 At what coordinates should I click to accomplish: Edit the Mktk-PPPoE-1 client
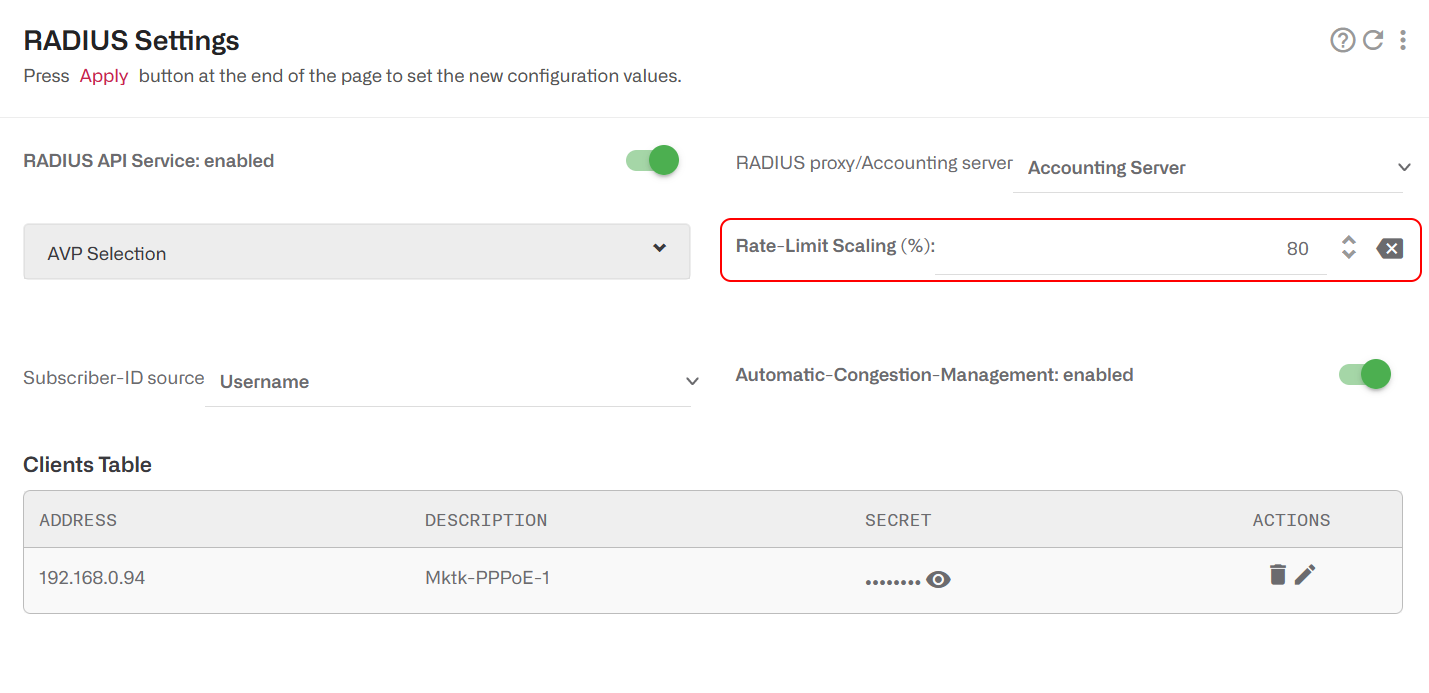tap(1305, 574)
